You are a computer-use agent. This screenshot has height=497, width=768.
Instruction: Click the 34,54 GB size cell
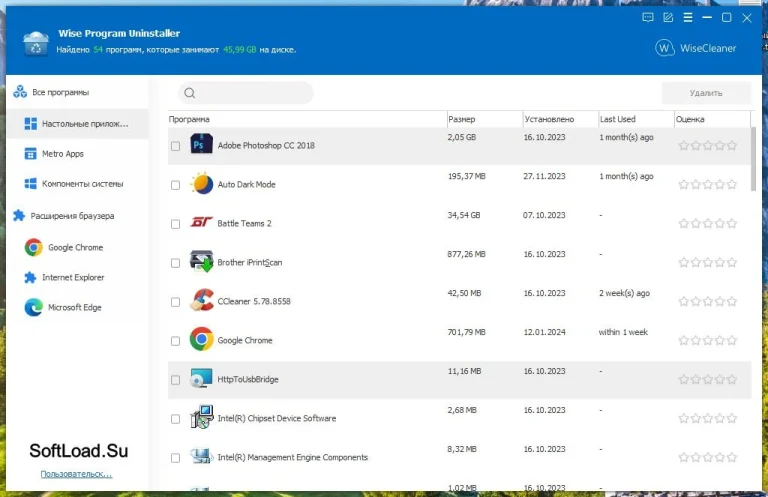pos(464,215)
